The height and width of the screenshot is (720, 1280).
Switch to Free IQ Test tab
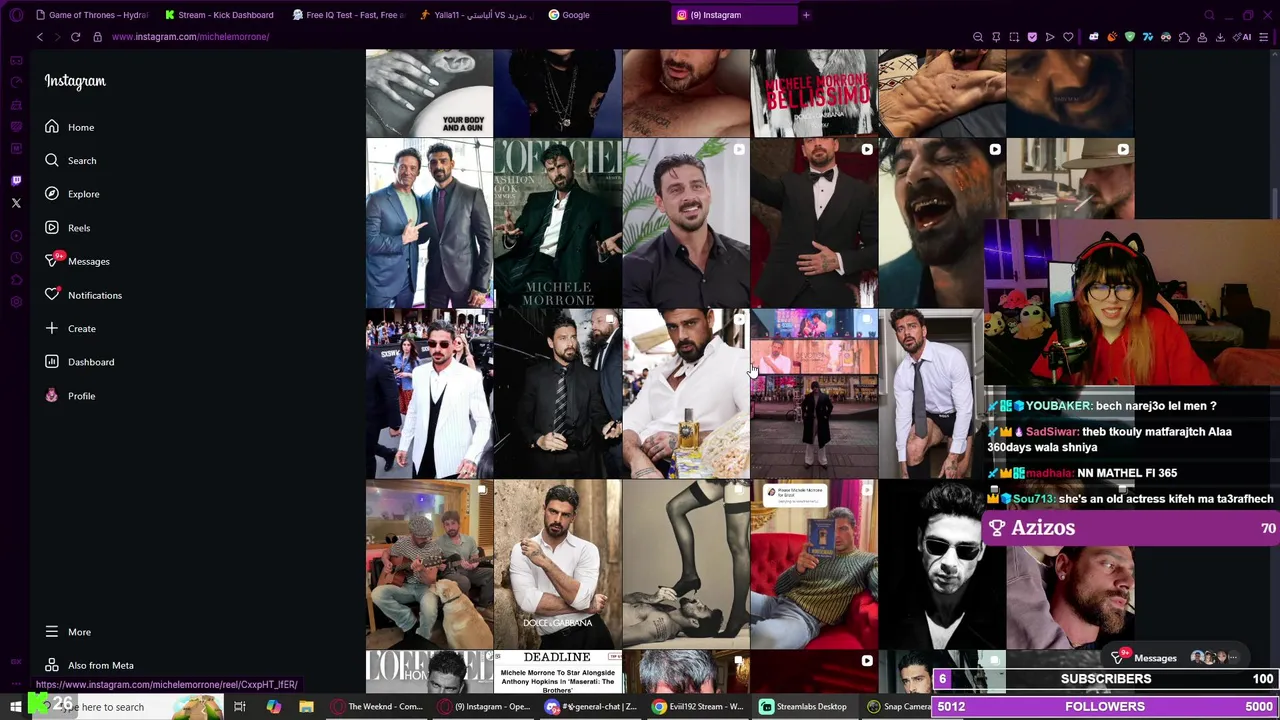coord(348,15)
